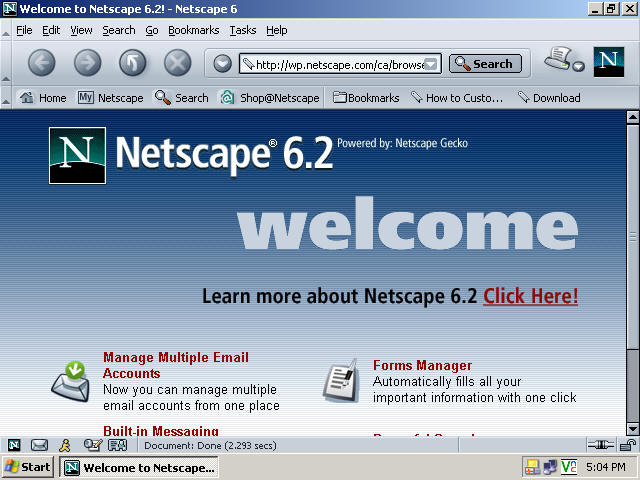Viewport: 640px width, 480px height.
Task: Click the VNC tray icon
Action: [x=569, y=467]
